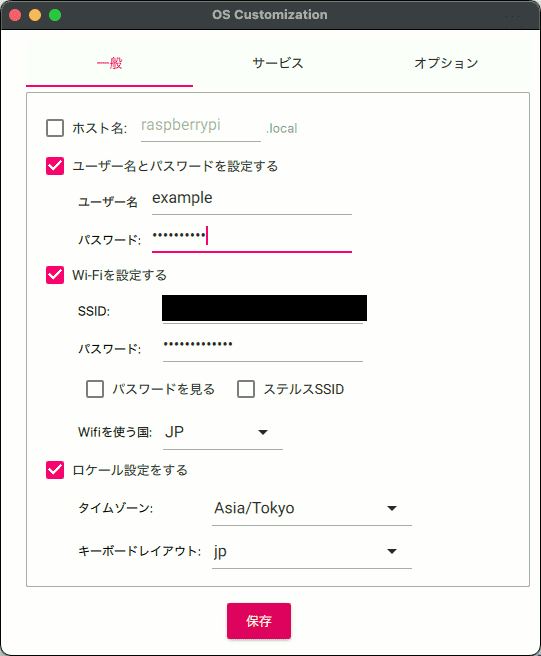This screenshot has width=541, height=656.
Task: Check the パスワードを見る box
Action: tap(95, 389)
